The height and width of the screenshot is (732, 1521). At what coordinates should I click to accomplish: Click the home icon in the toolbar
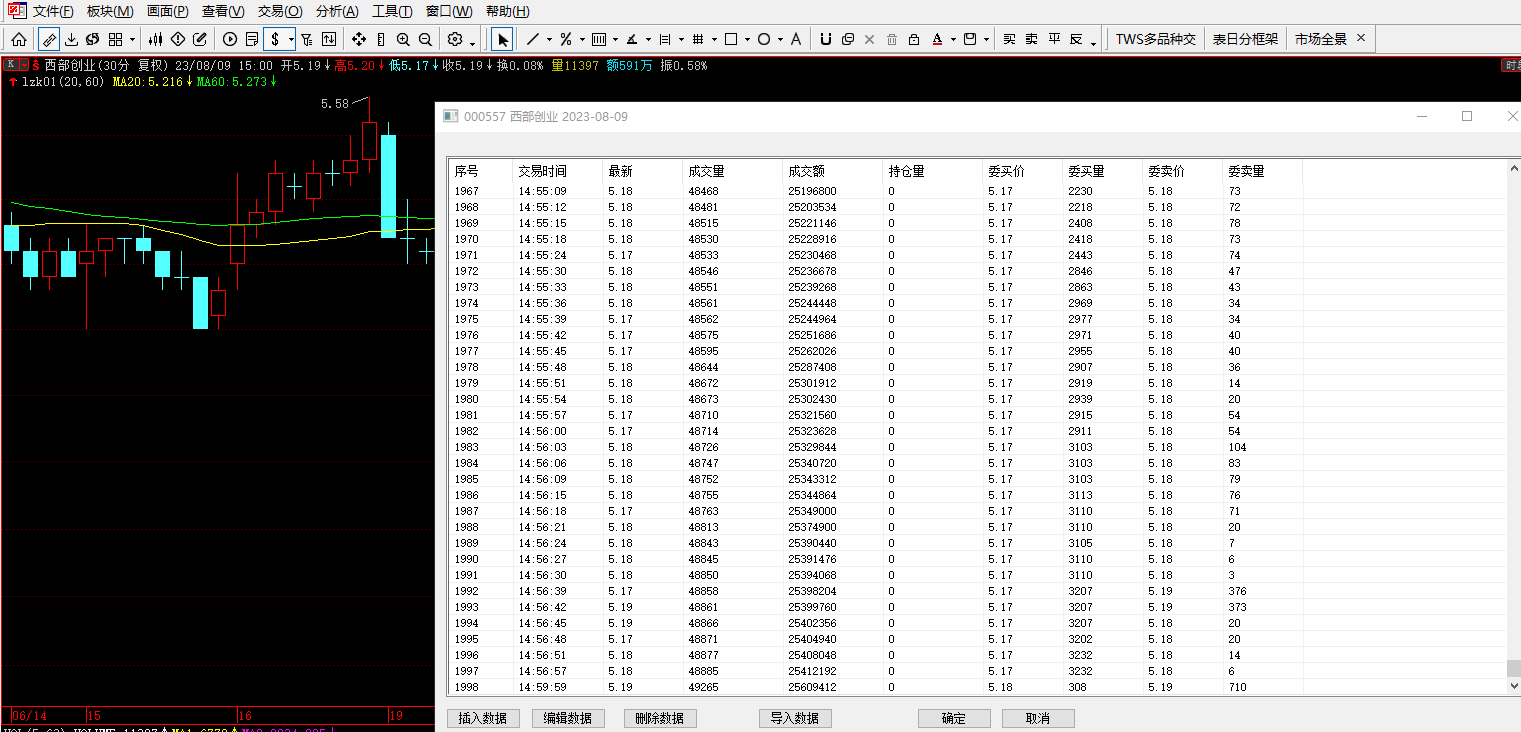19,39
